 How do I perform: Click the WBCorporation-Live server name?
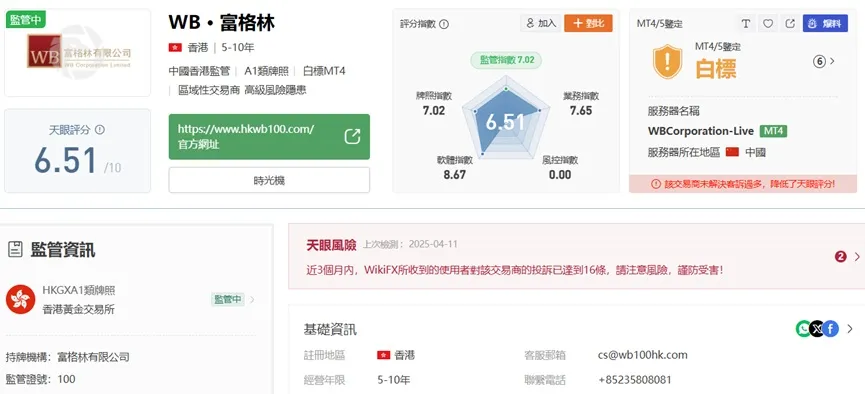[701, 131]
